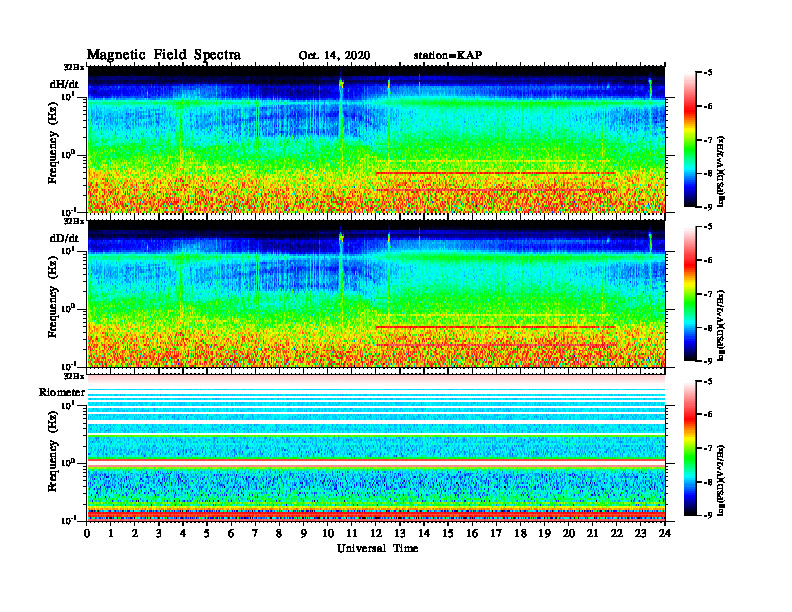Click hour tick label "3" on time axis
792x612 pixels.
click(x=159, y=534)
